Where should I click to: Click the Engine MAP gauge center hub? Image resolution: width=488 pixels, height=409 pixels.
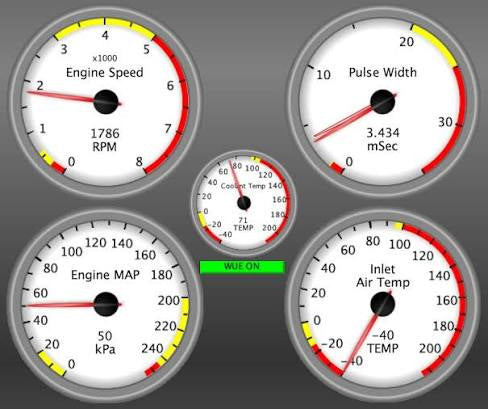point(106,304)
